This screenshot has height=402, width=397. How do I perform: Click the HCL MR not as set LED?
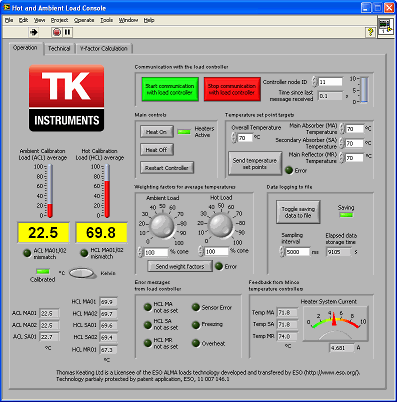[x=147, y=343]
